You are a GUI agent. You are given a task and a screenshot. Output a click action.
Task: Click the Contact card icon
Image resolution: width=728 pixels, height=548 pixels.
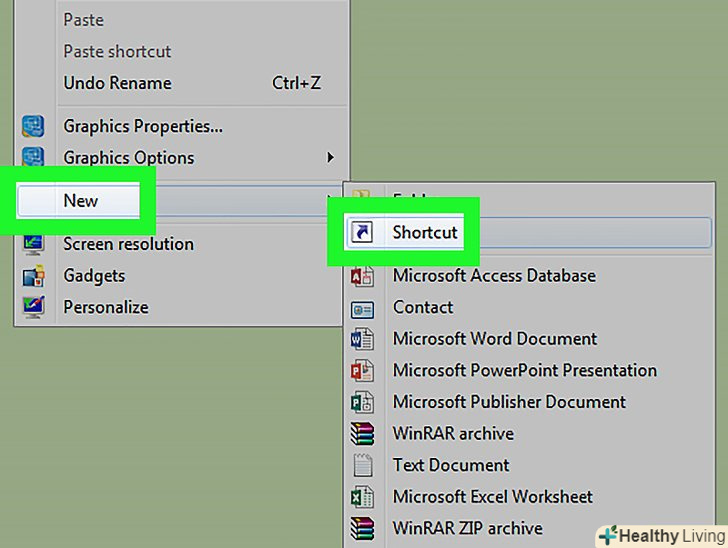click(x=362, y=309)
